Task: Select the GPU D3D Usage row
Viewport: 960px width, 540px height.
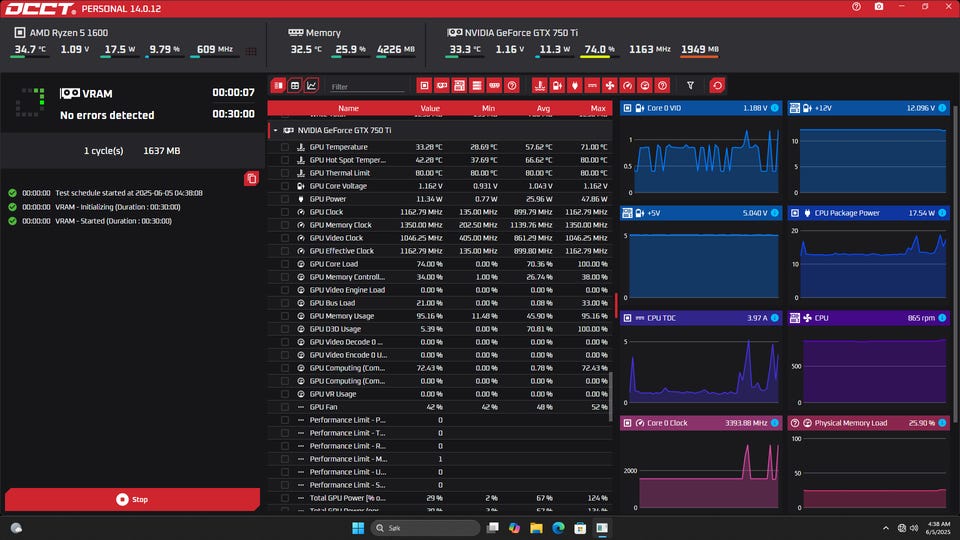Action: pos(440,329)
